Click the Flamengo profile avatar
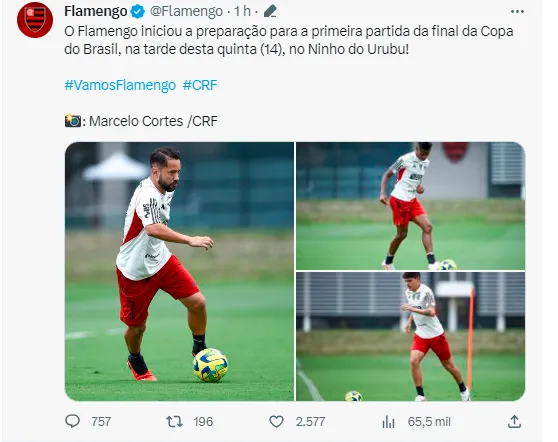558x442 pixels. tap(35, 20)
